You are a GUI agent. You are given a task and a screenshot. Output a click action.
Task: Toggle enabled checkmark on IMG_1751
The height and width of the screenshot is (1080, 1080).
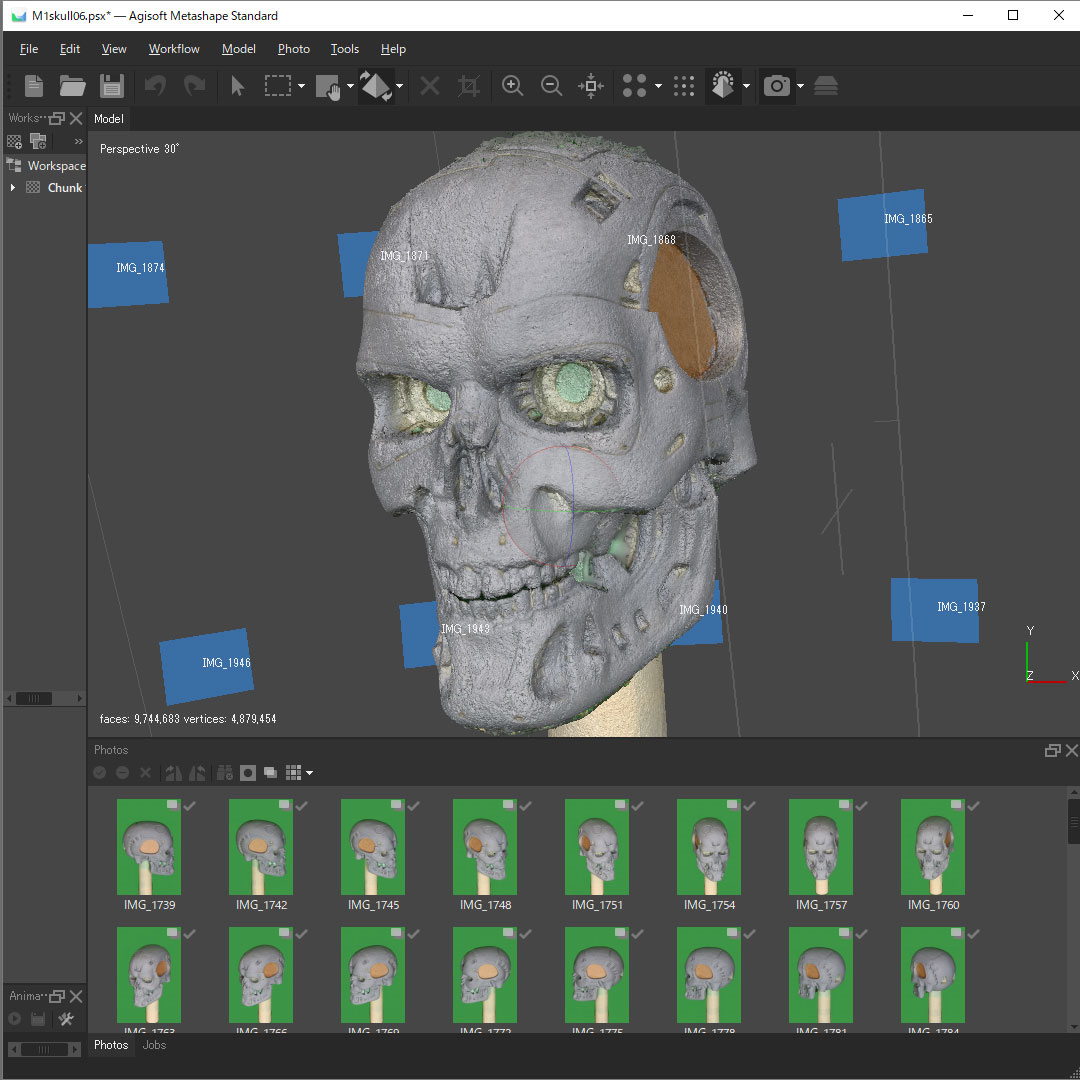pos(638,805)
